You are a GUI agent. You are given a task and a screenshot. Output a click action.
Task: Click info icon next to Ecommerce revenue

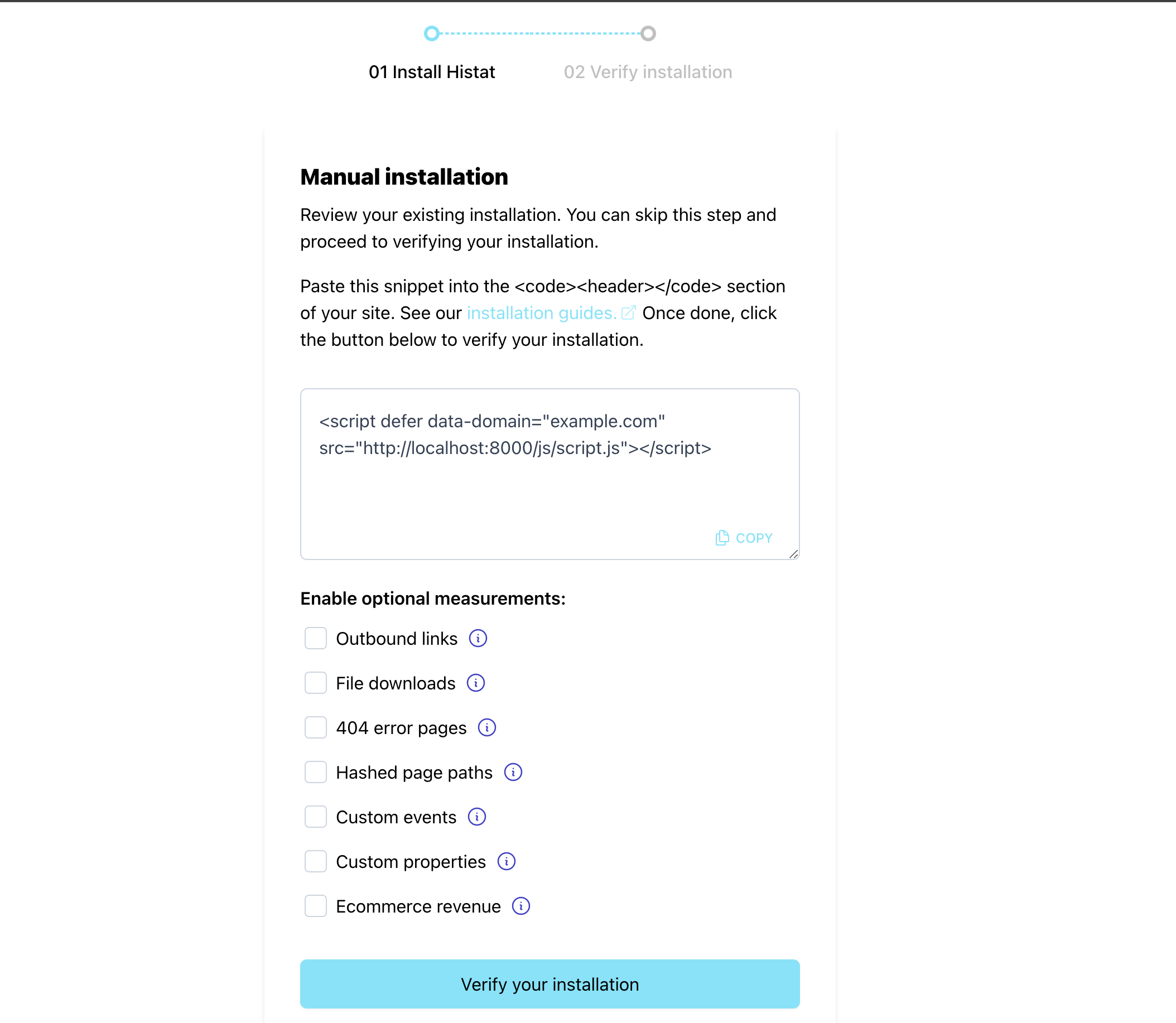(x=522, y=907)
